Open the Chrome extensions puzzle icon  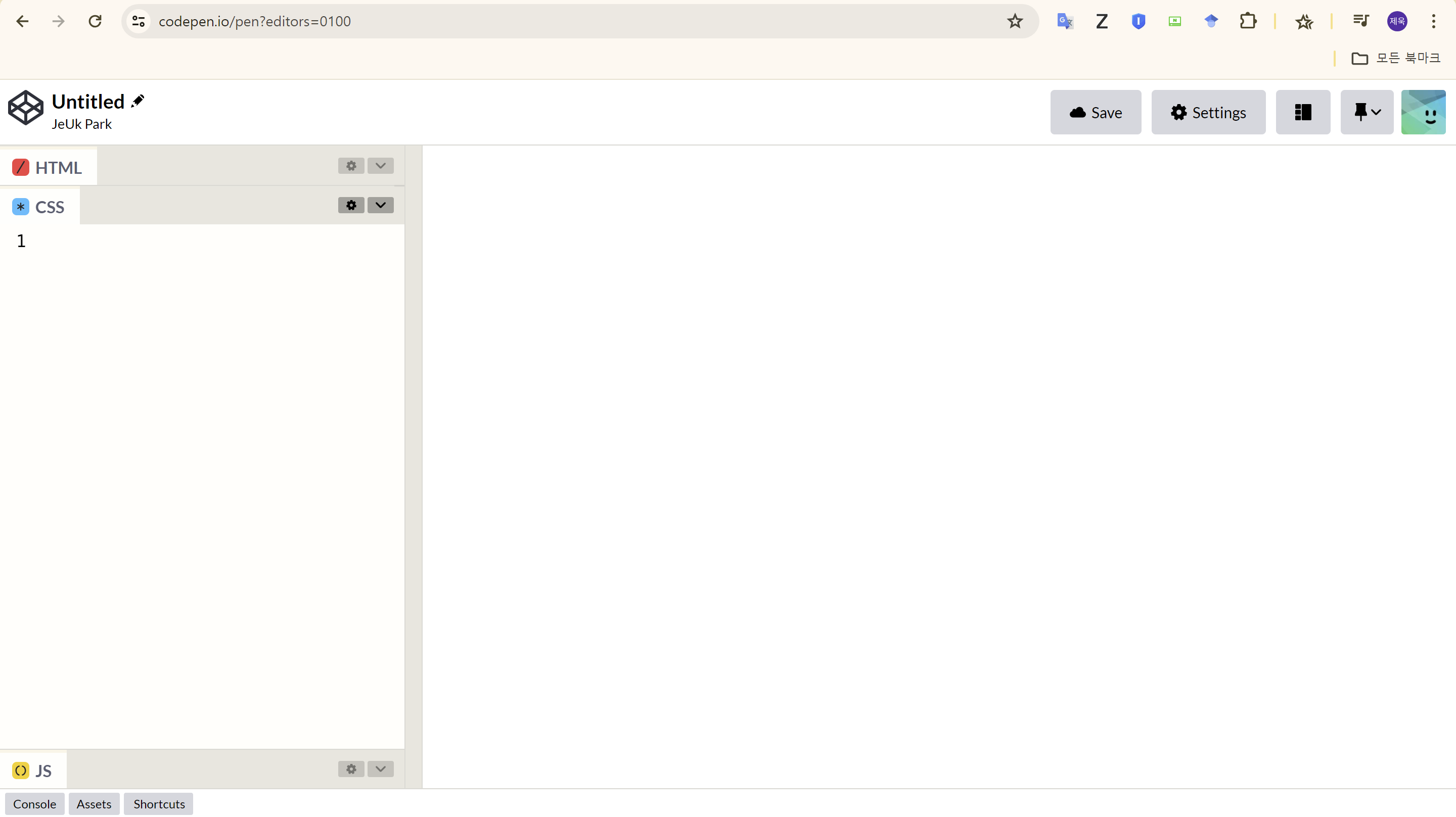[1247, 21]
